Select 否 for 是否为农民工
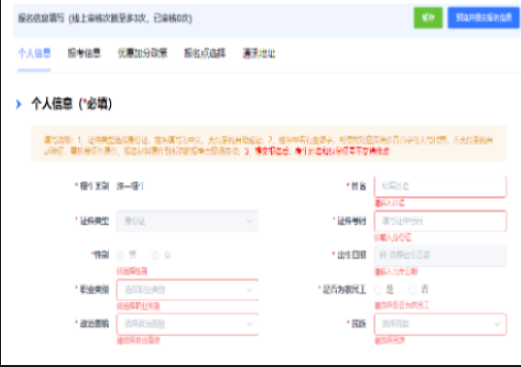The width and height of the screenshot is (521, 367). [x=413, y=290]
